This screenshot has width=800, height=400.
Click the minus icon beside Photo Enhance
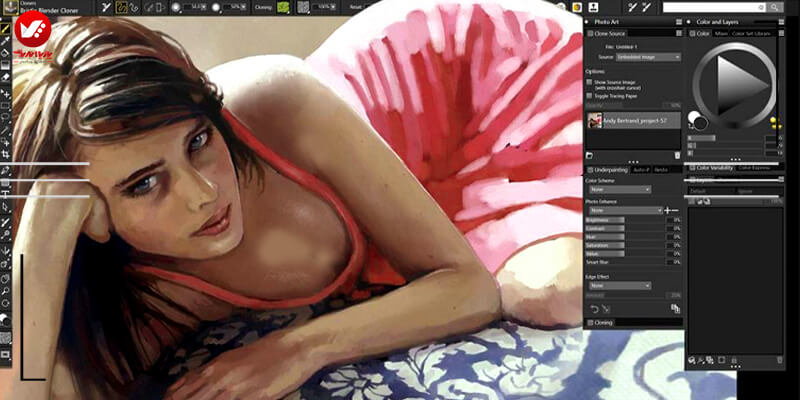676,210
